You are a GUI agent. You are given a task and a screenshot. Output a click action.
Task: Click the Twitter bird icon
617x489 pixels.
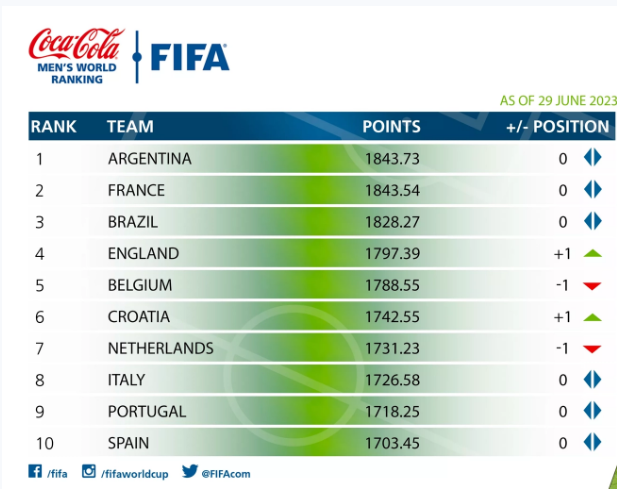[x=189, y=471]
